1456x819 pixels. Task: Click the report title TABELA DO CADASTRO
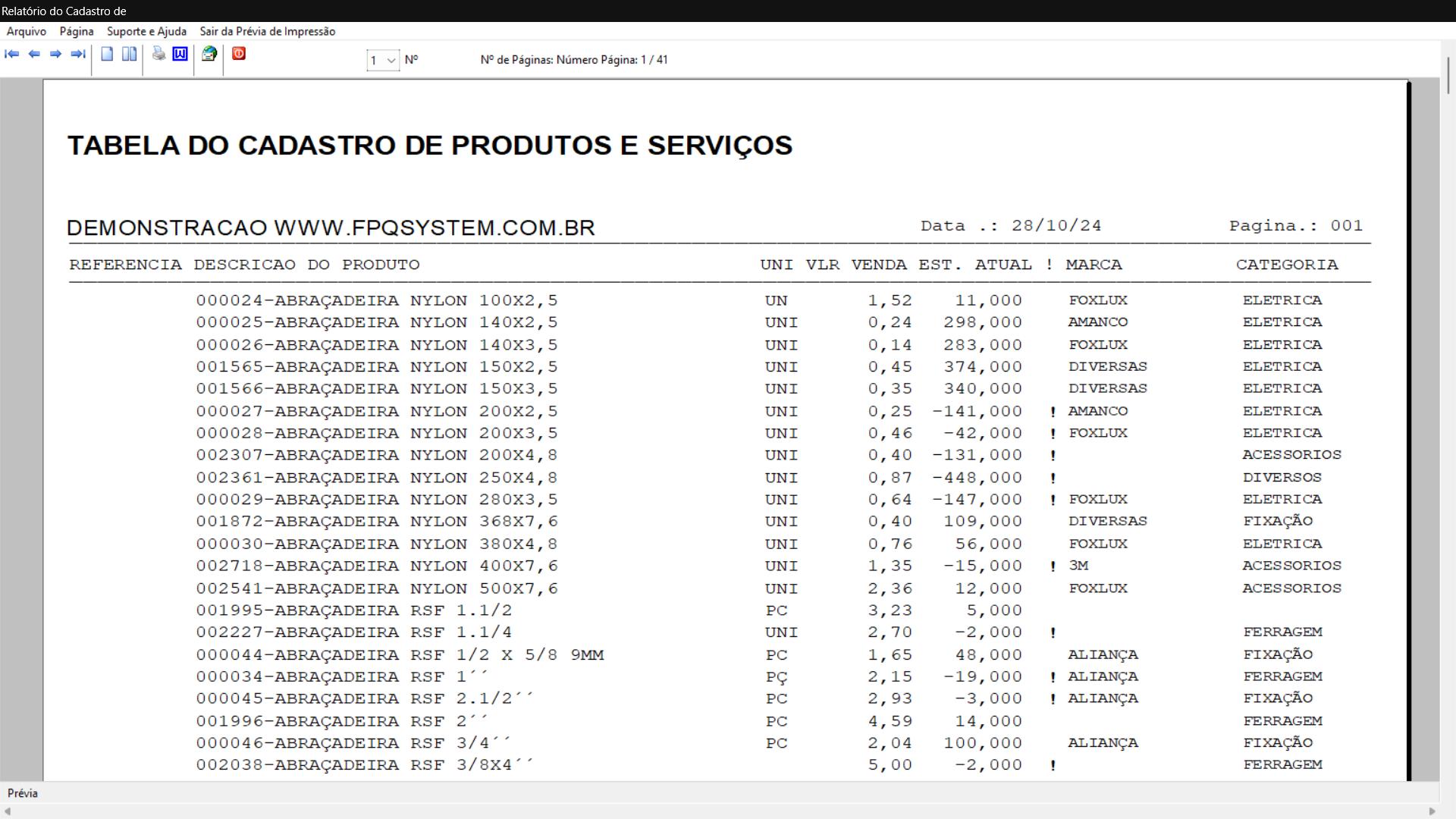point(430,145)
